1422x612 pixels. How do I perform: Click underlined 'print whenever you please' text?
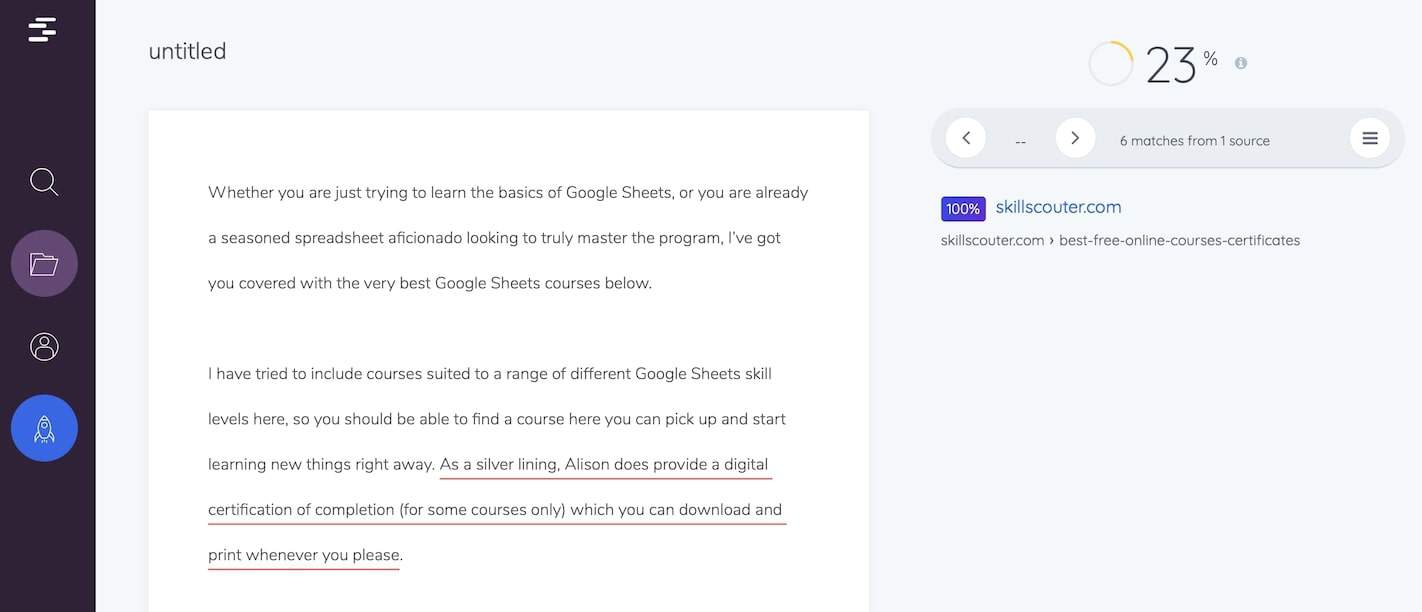[x=305, y=555]
